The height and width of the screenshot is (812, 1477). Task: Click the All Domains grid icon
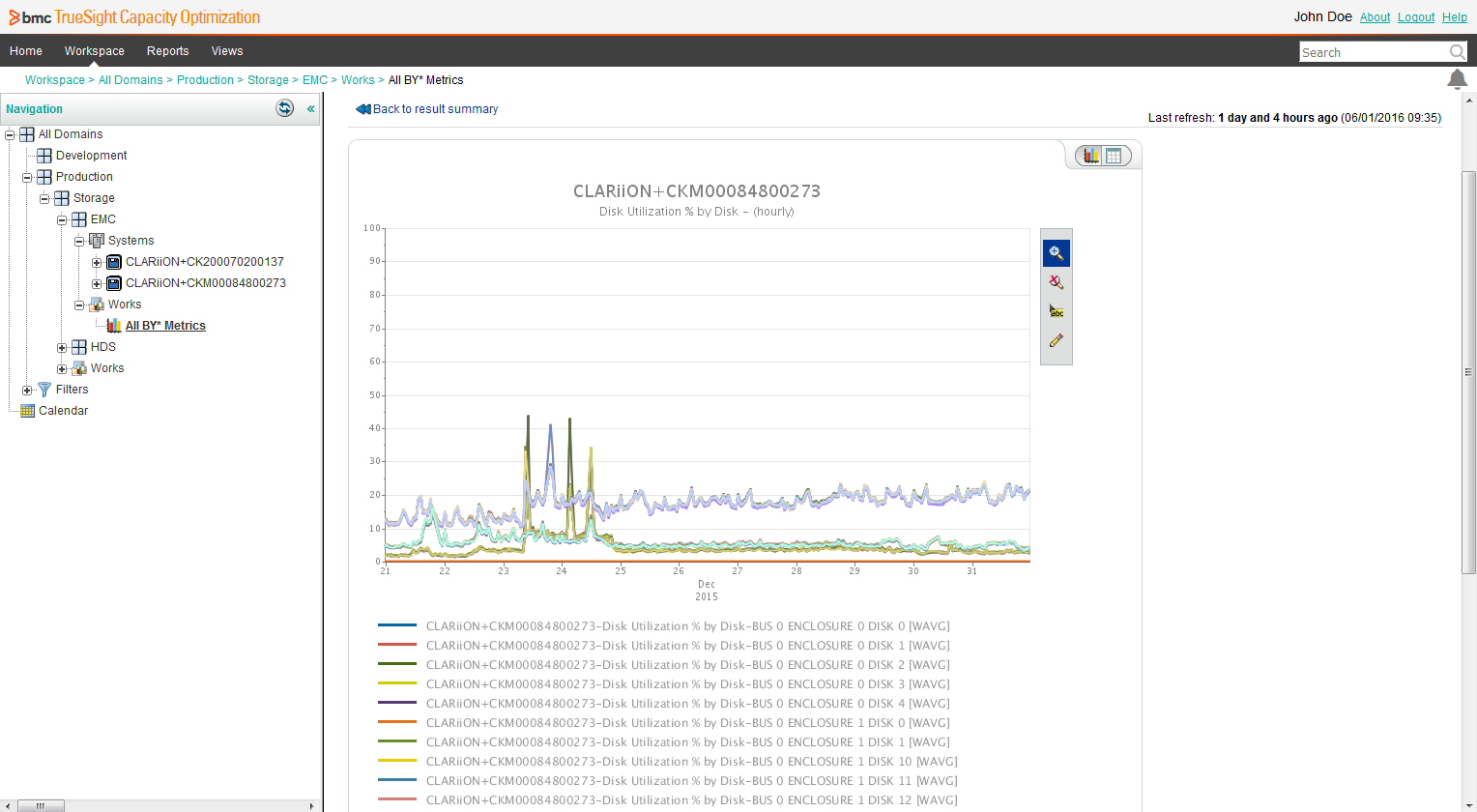pos(27,134)
